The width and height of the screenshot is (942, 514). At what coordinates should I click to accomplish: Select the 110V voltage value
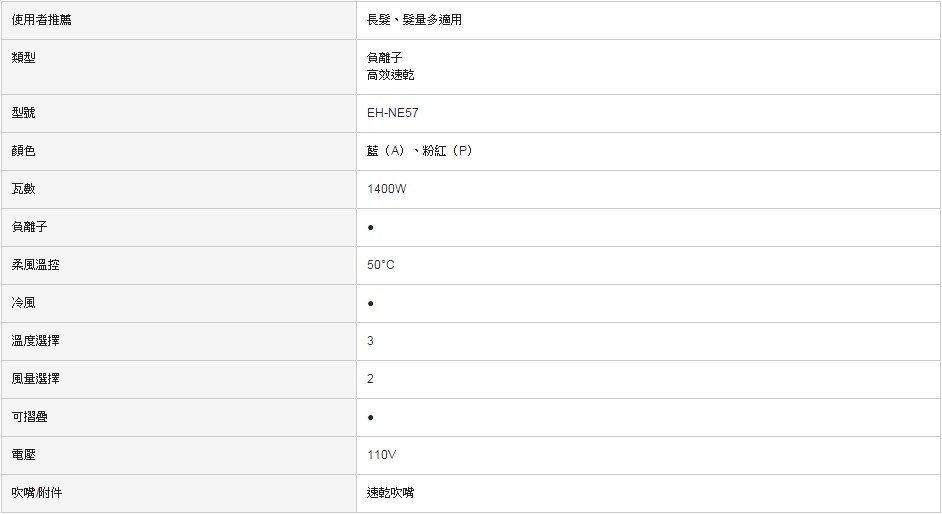(381, 455)
